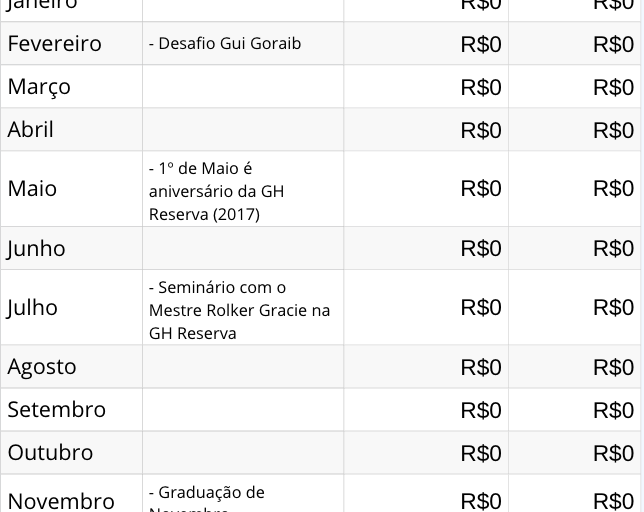This screenshot has height=512, width=644.
Task: Click the Março month cell
Action: 40,87
